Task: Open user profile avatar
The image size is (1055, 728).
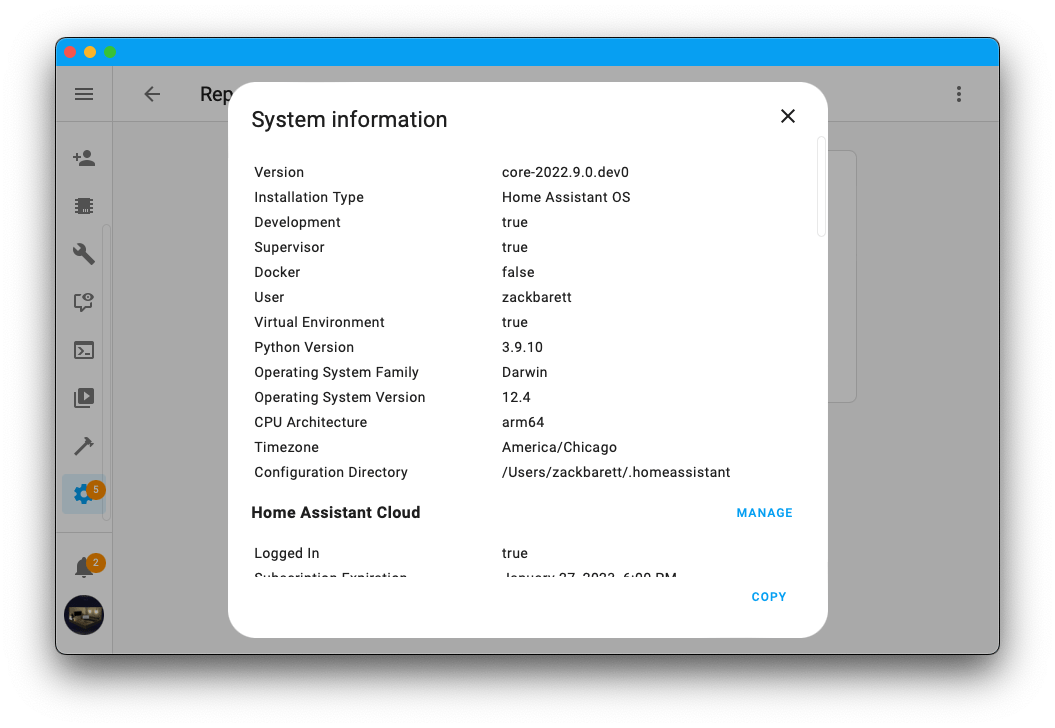Action: tap(84, 615)
